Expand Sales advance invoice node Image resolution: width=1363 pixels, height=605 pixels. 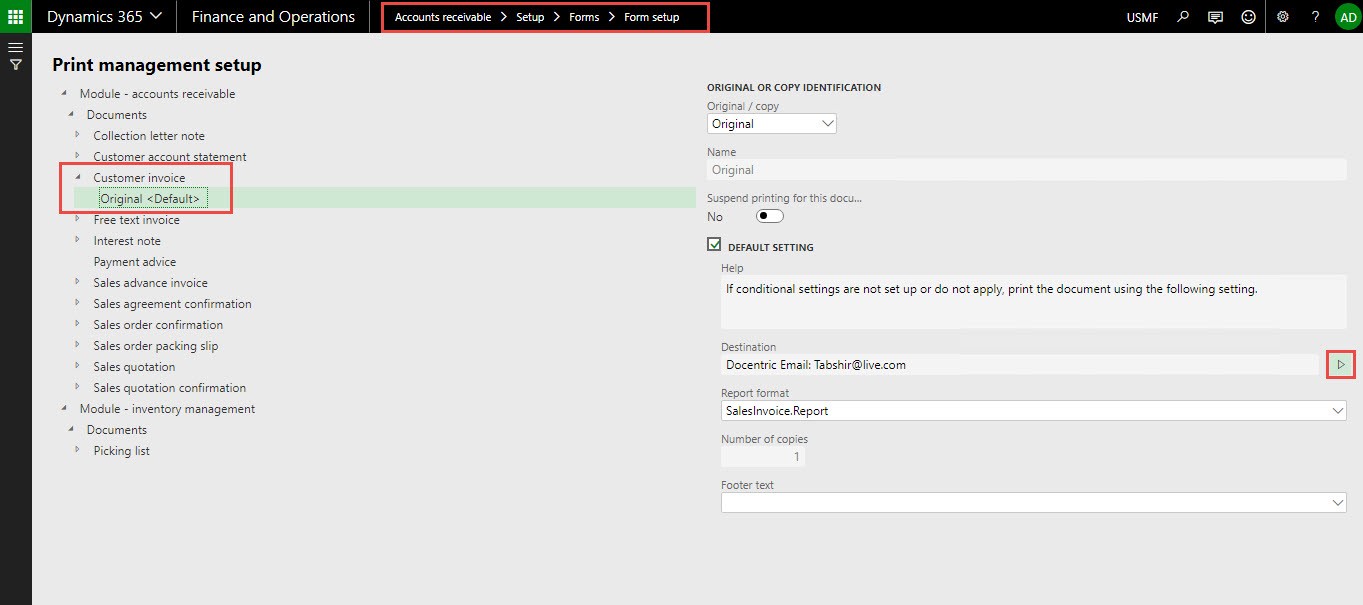tap(79, 283)
